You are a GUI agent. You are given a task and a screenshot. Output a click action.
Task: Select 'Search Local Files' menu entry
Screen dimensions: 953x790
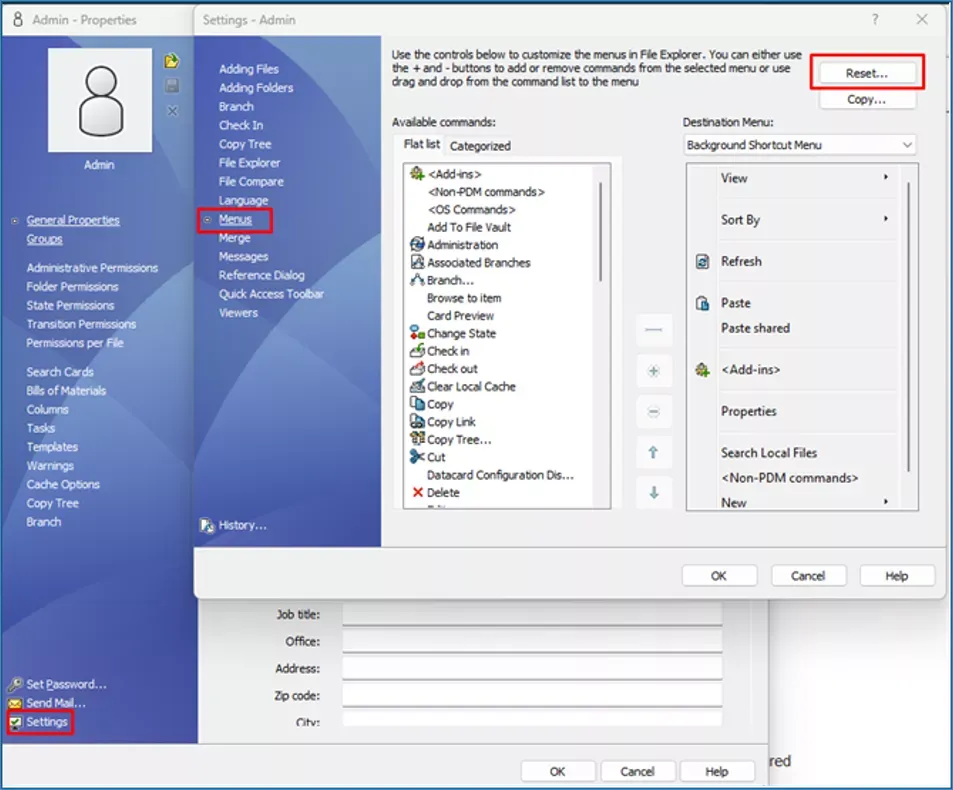[x=769, y=453]
